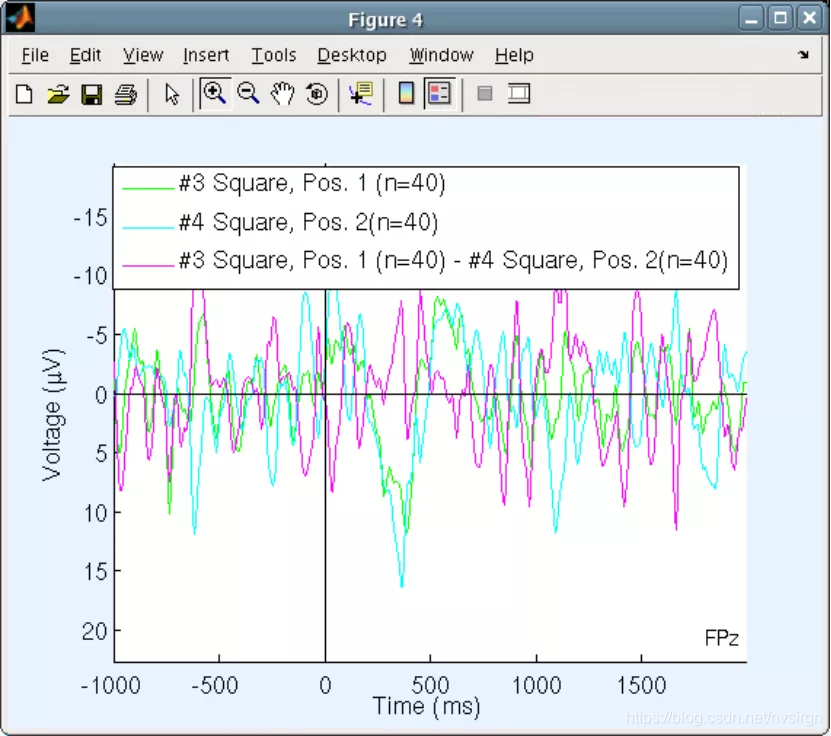The width and height of the screenshot is (831, 736).
Task: Click the magenta line sample in legend
Action: click(x=148, y=265)
